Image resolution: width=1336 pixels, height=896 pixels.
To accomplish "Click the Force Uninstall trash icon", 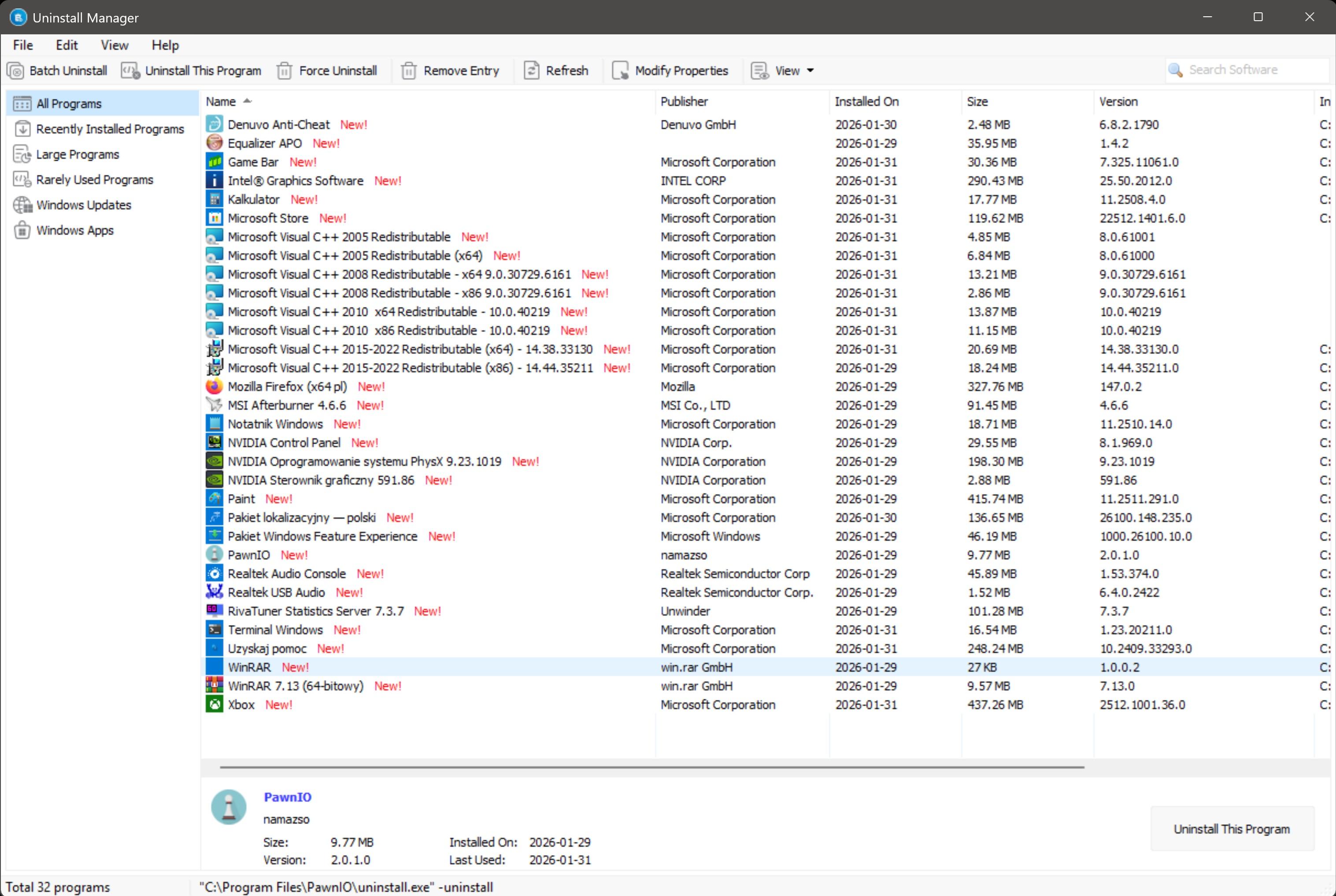I will [x=284, y=71].
